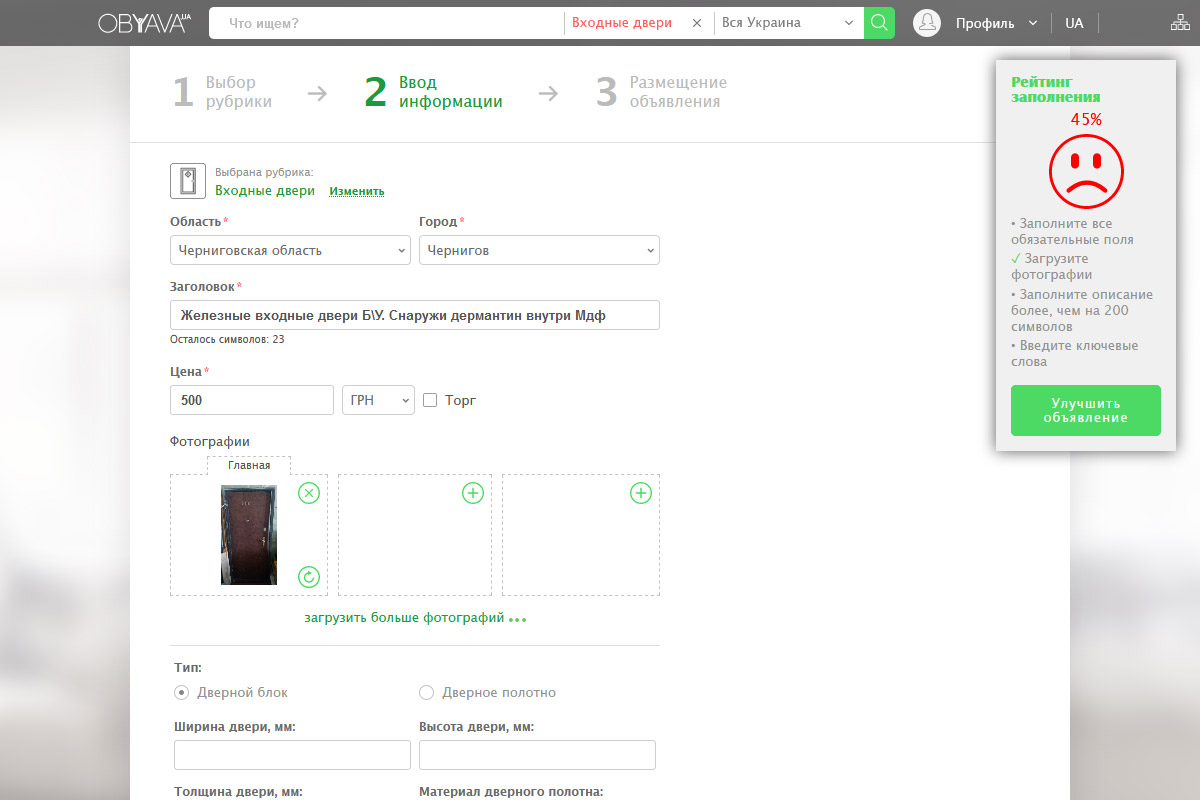Click the door category icon
1200x800 pixels.
(188, 181)
